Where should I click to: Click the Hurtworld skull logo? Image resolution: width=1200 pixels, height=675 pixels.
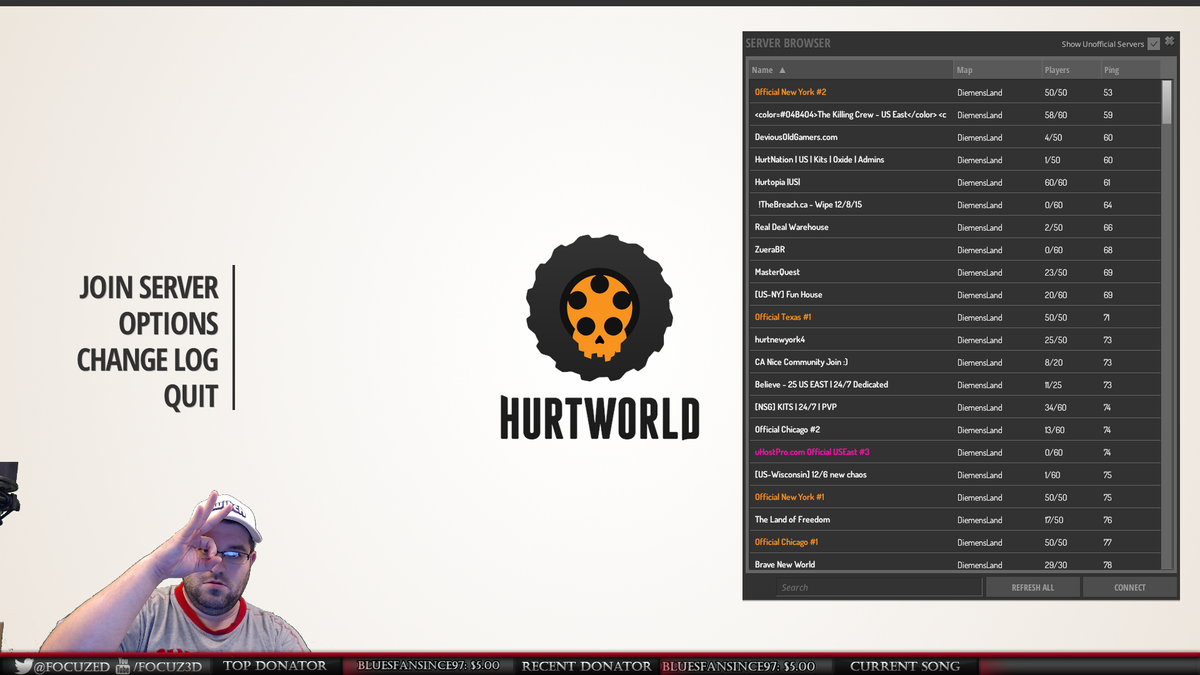pyautogui.click(x=599, y=306)
